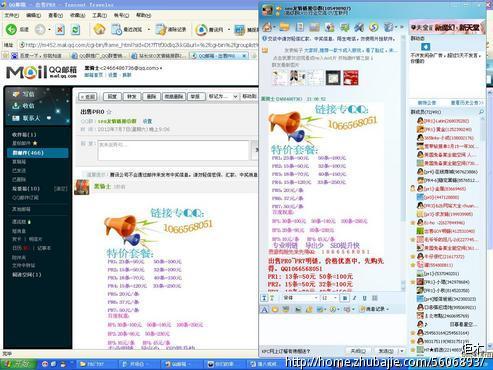Open the Settings link under the account name
This screenshot has height=370, width=493.
point(113,75)
